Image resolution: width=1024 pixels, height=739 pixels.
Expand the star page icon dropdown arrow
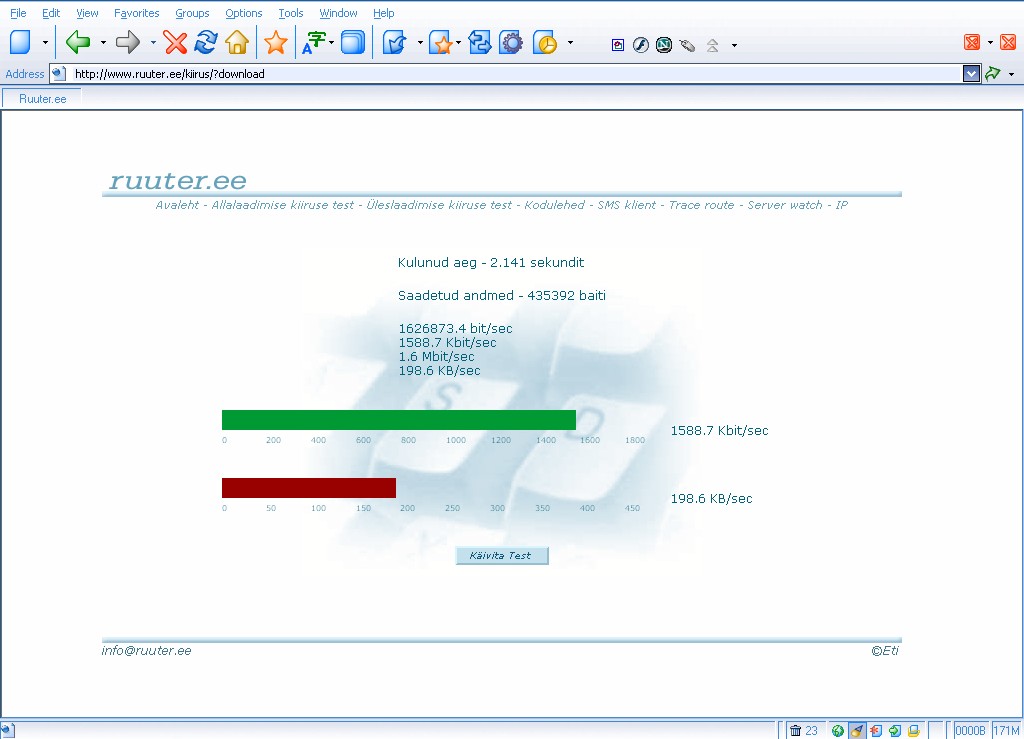click(x=458, y=43)
